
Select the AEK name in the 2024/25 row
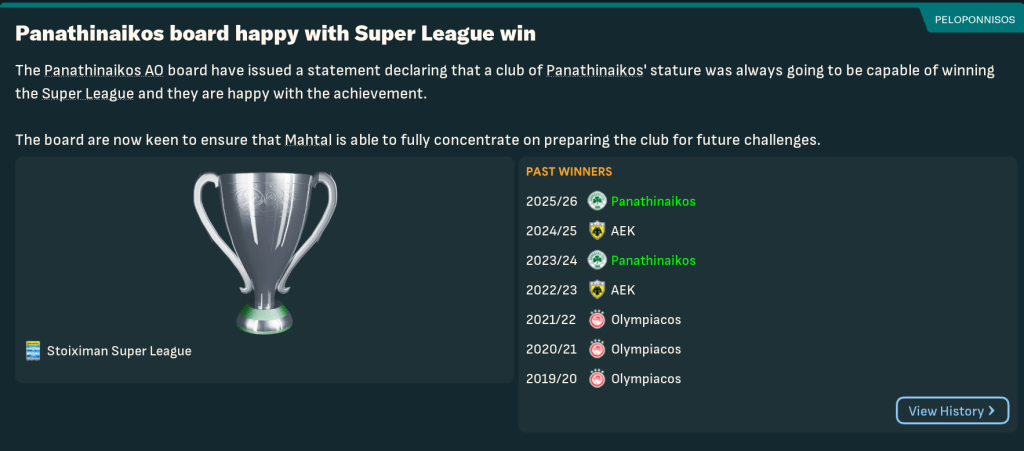tap(623, 231)
